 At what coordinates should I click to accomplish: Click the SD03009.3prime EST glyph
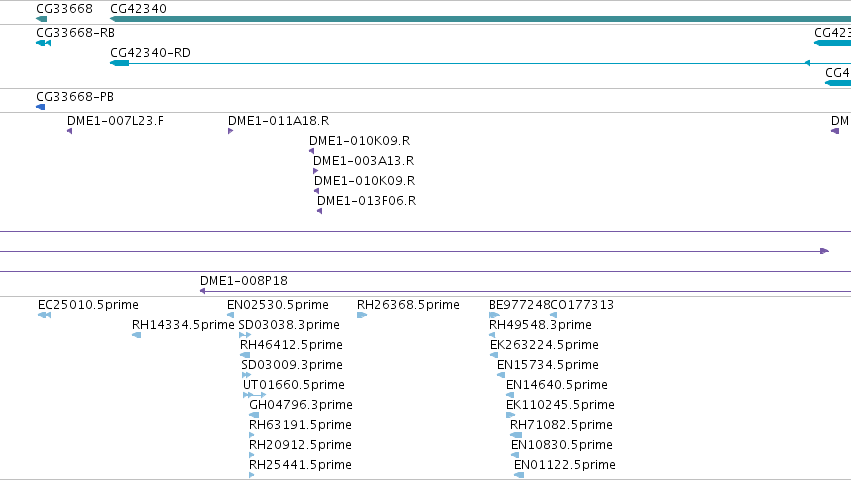246,375
